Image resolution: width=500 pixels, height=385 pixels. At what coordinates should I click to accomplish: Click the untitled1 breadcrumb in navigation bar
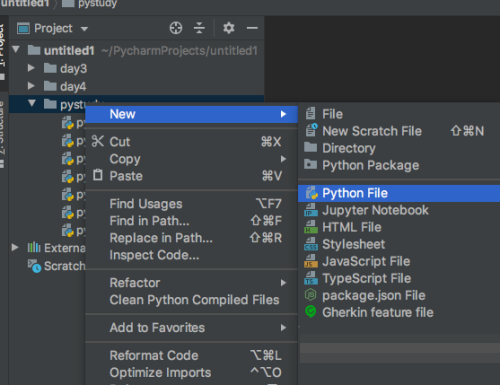pos(25,4)
